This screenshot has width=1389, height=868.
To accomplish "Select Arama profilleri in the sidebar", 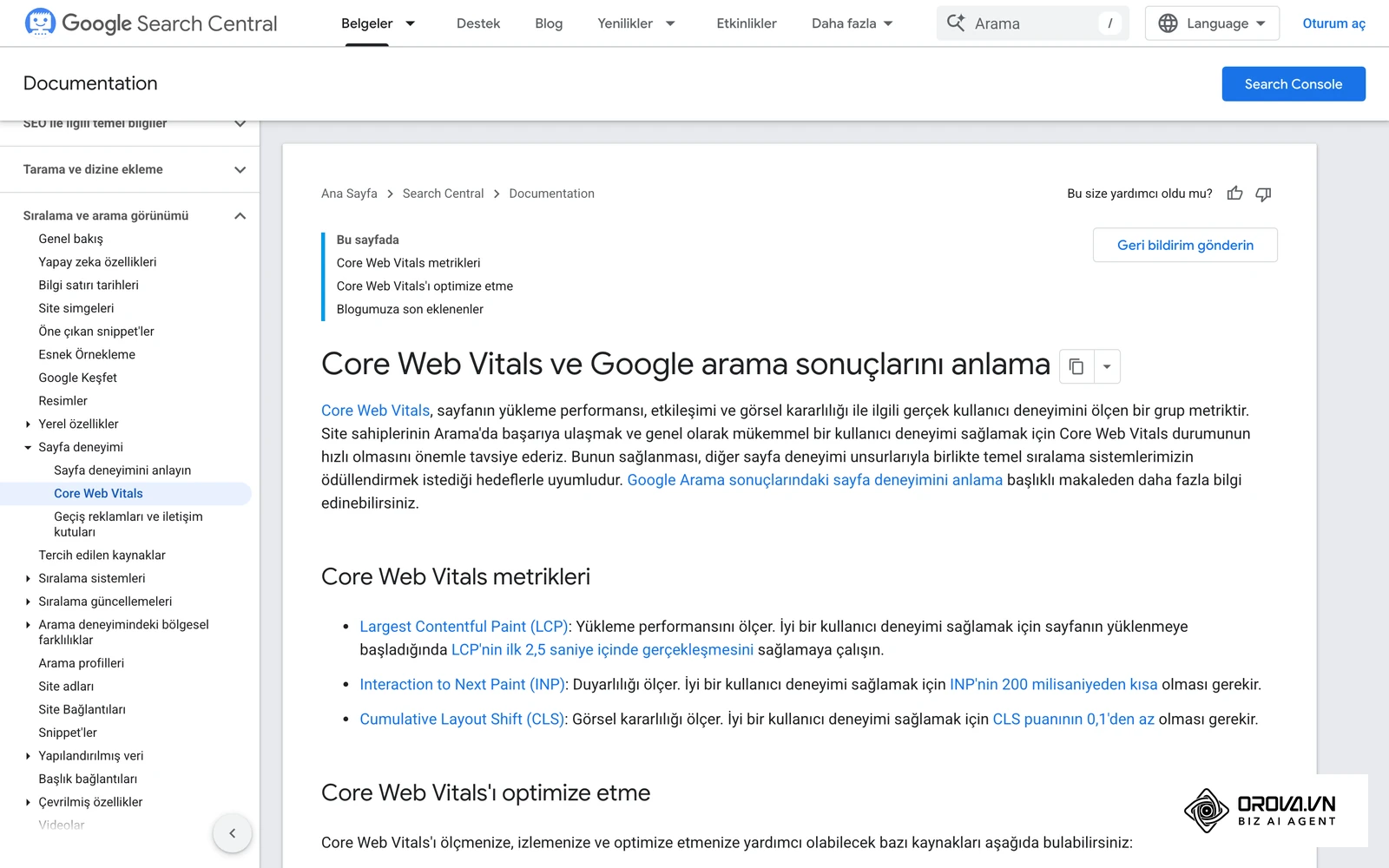I will coord(81,663).
